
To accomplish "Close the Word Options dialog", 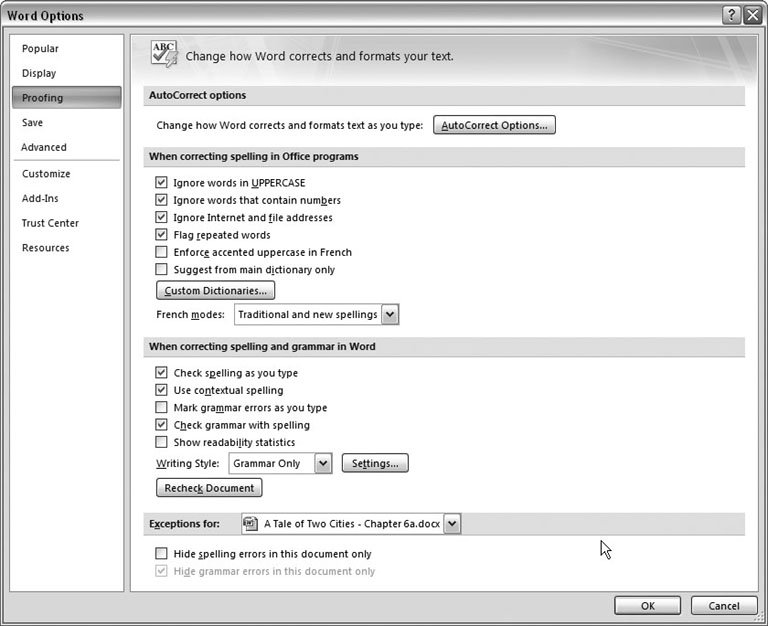I will (x=752, y=15).
